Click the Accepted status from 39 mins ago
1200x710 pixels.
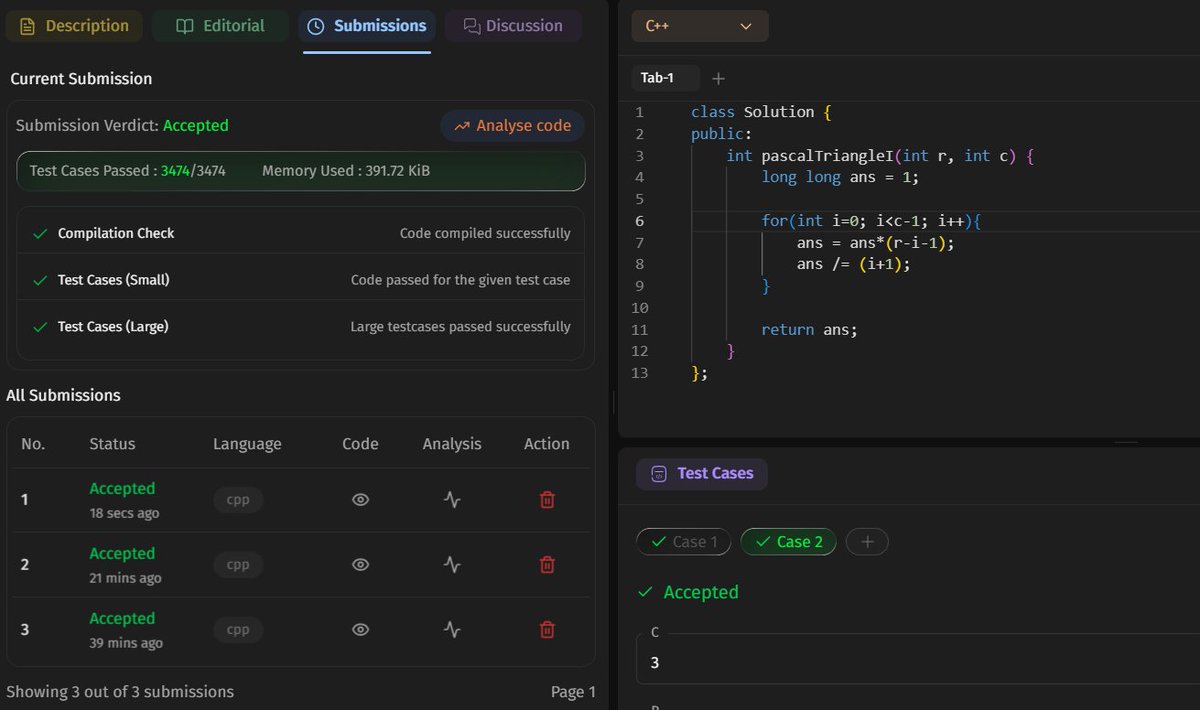(x=122, y=619)
